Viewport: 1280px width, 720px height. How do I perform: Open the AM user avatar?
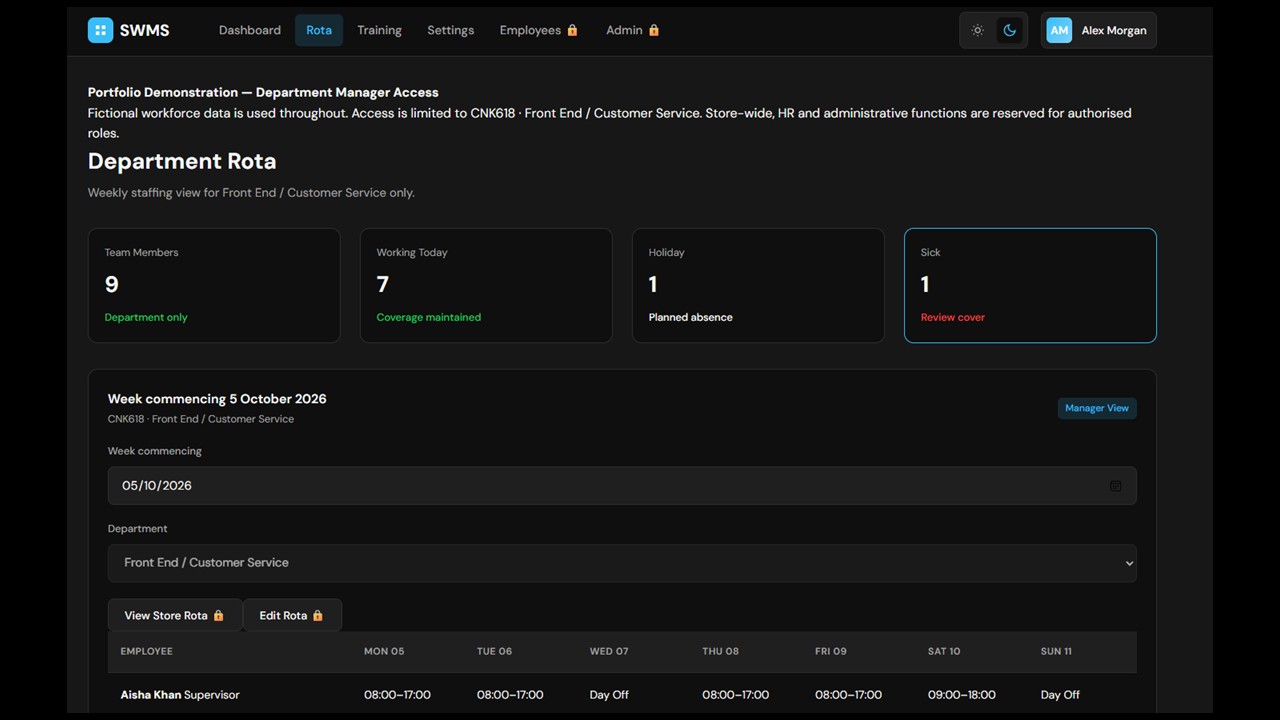[x=1059, y=30]
